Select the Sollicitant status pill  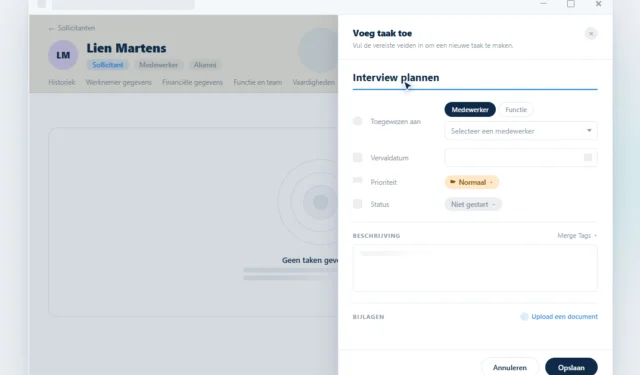[108, 65]
